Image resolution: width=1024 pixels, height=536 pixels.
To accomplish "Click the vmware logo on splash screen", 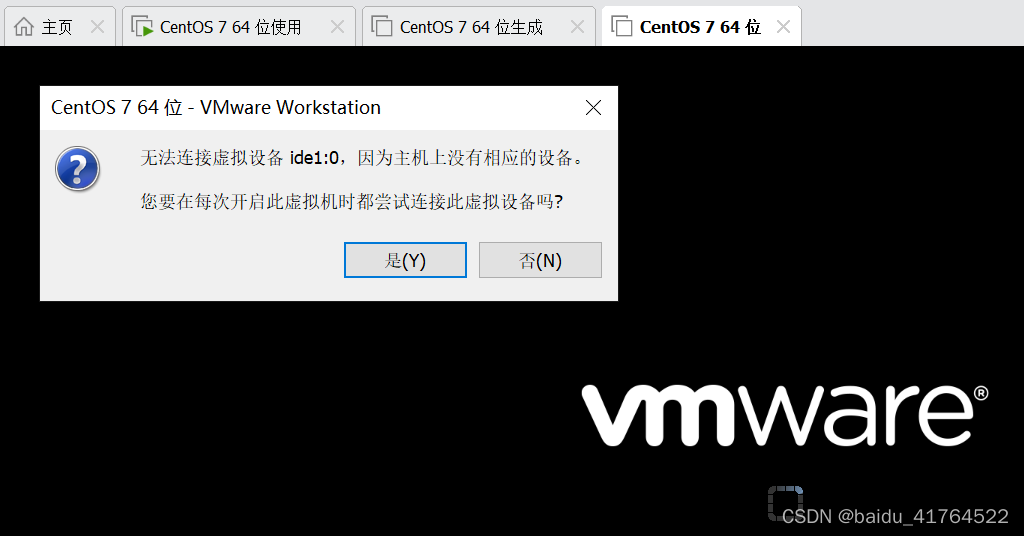I will coord(784,416).
